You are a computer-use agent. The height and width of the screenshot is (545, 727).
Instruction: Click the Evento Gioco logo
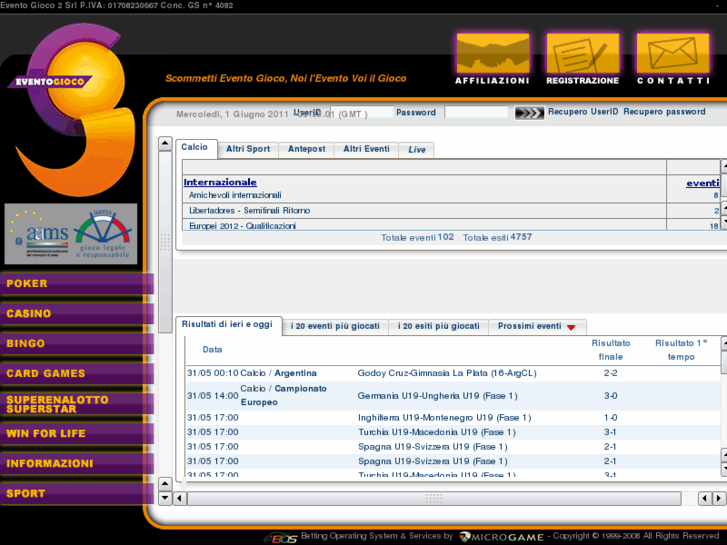(72, 109)
